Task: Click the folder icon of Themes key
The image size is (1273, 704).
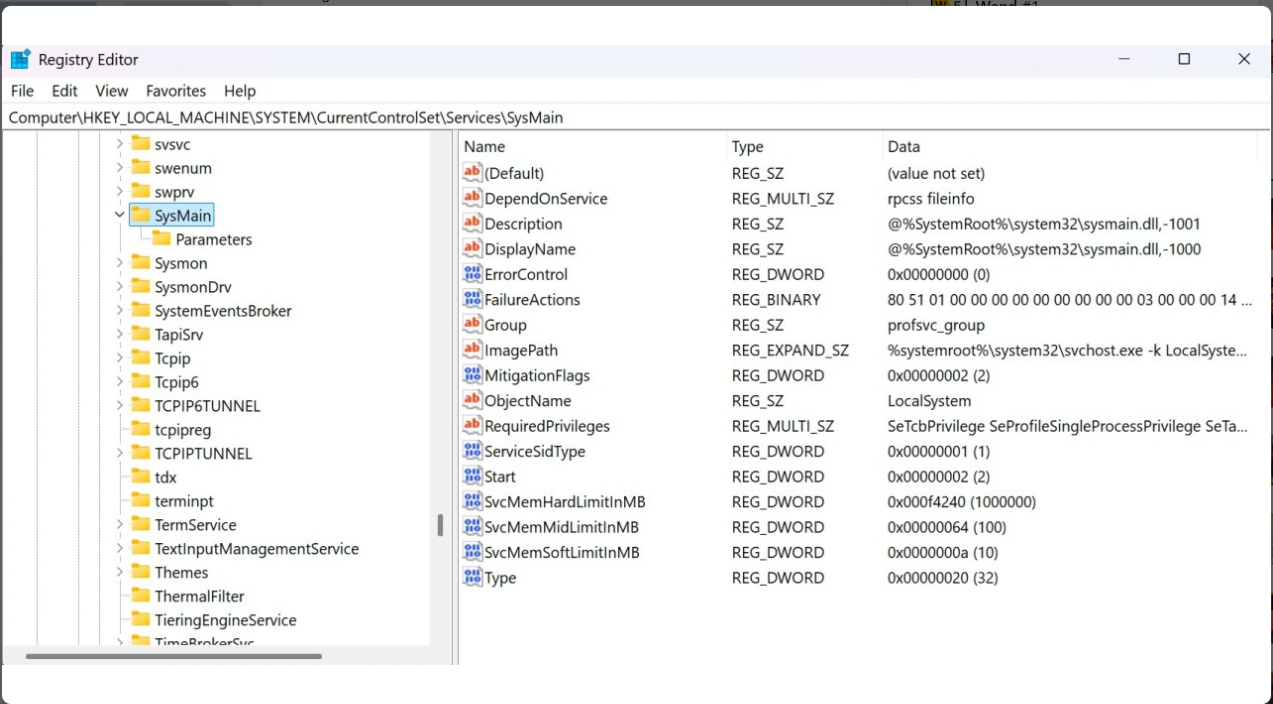Action: (x=140, y=572)
